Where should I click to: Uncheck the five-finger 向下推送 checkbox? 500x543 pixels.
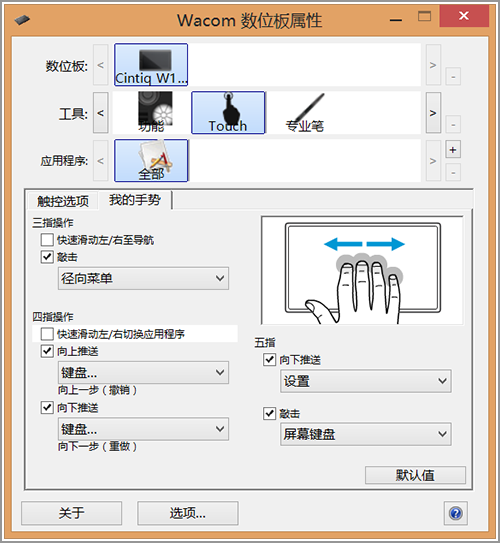pos(269,359)
